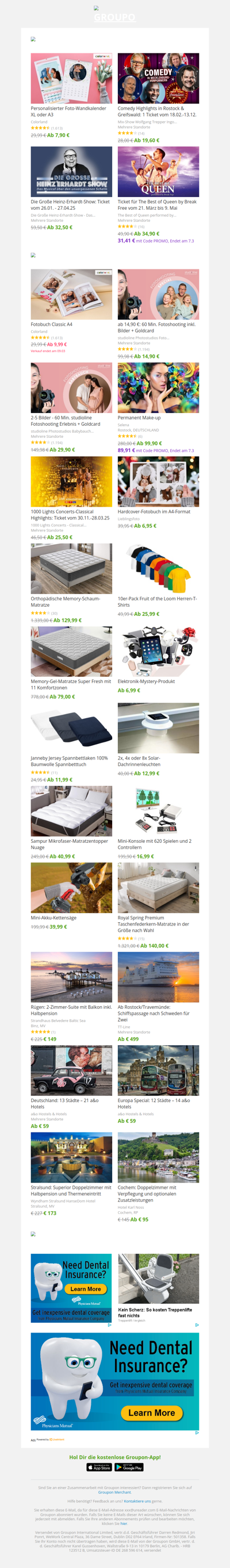The image size is (230, 1568).
Task: Tap the Google Play download badge
Action: pyautogui.click(x=129, y=1467)
